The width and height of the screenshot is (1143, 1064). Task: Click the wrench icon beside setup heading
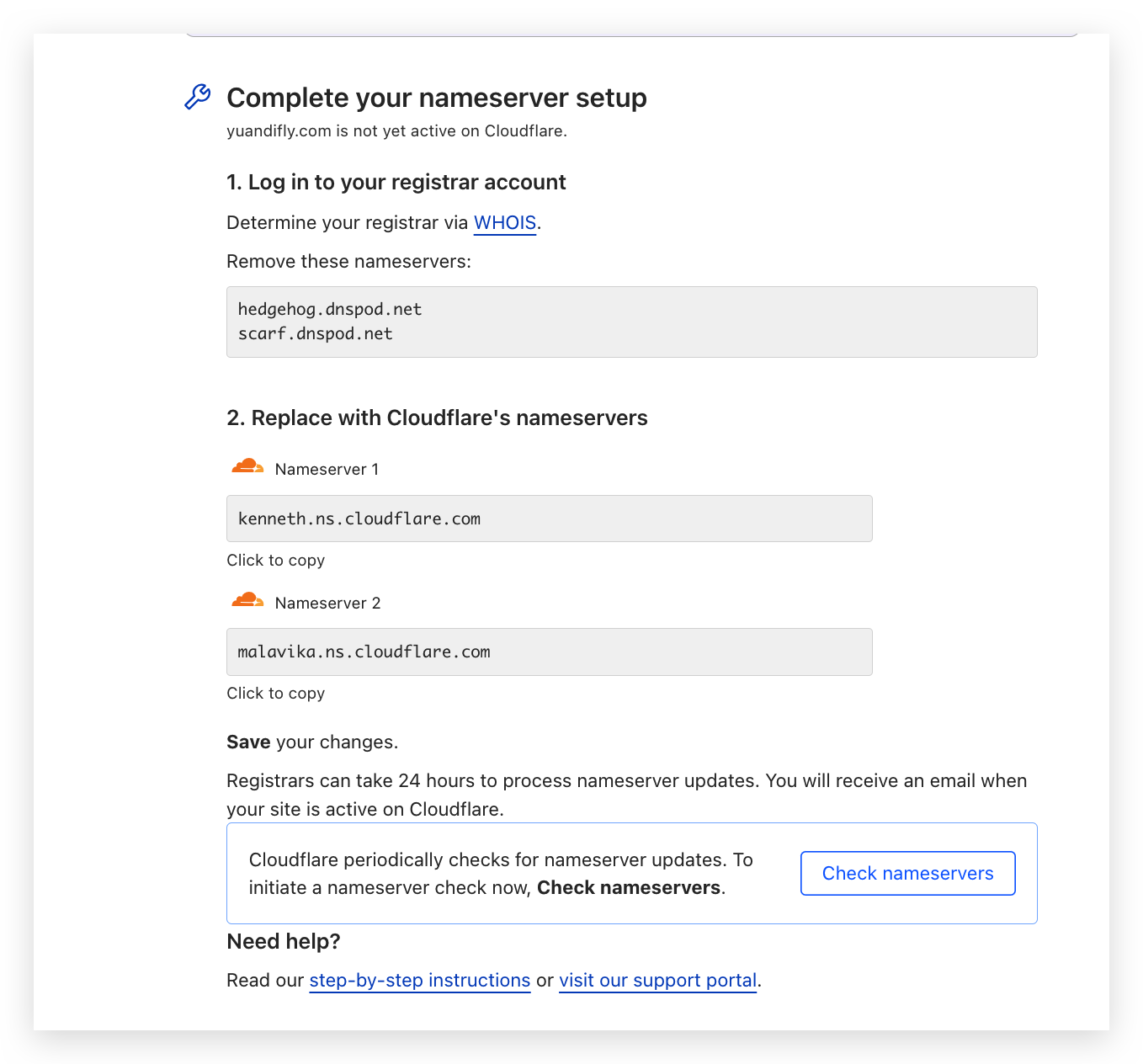(197, 97)
